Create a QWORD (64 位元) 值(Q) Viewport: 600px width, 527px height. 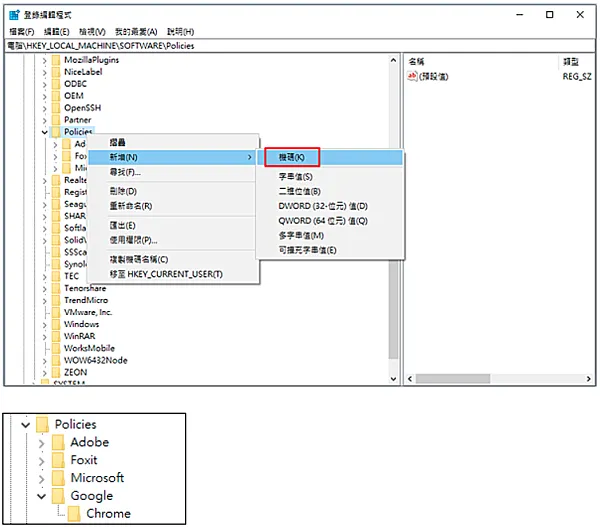[x=323, y=220]
